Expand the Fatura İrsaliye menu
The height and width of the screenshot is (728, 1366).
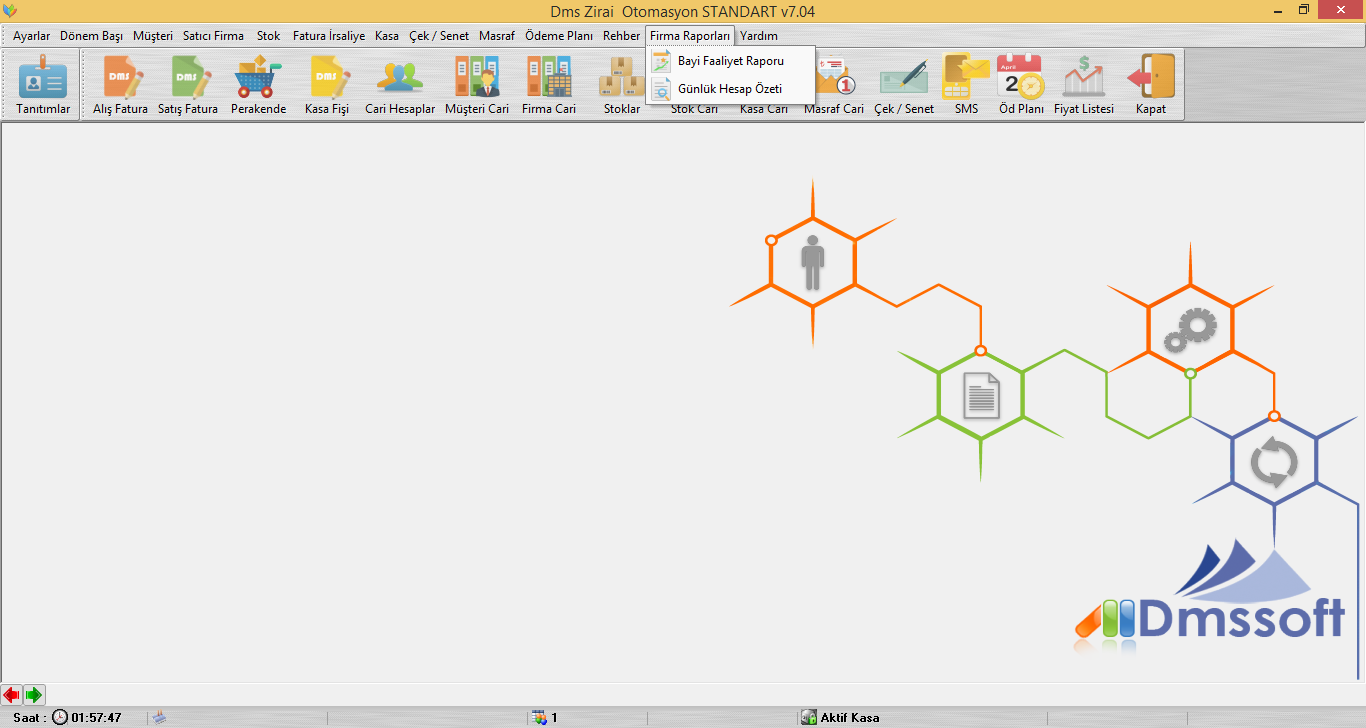(x=328, y=36)
